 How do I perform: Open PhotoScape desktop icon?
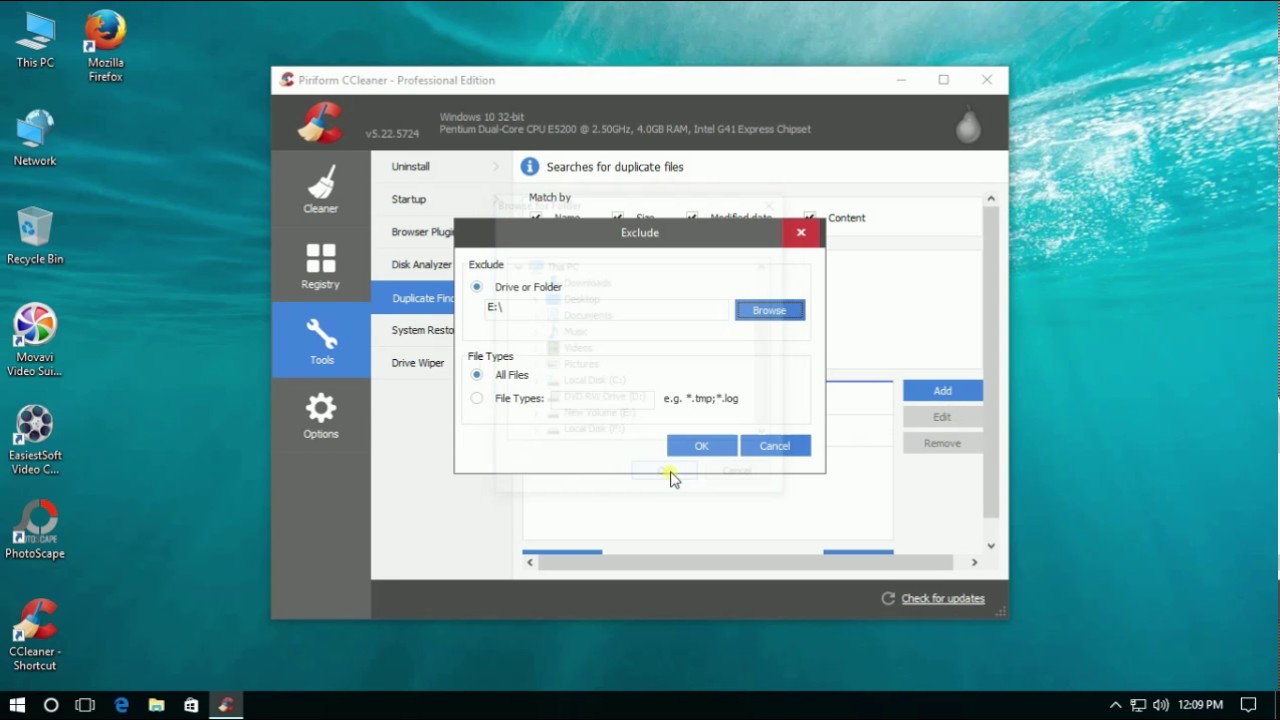[x=35, y=530]
